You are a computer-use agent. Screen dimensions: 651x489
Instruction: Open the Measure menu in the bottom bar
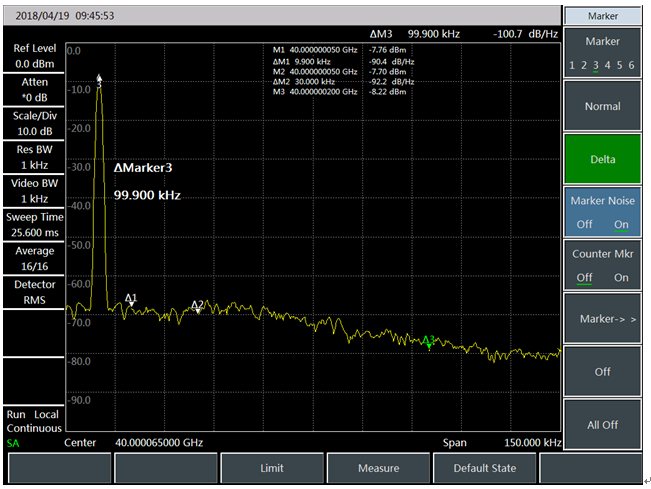[378, 468]
